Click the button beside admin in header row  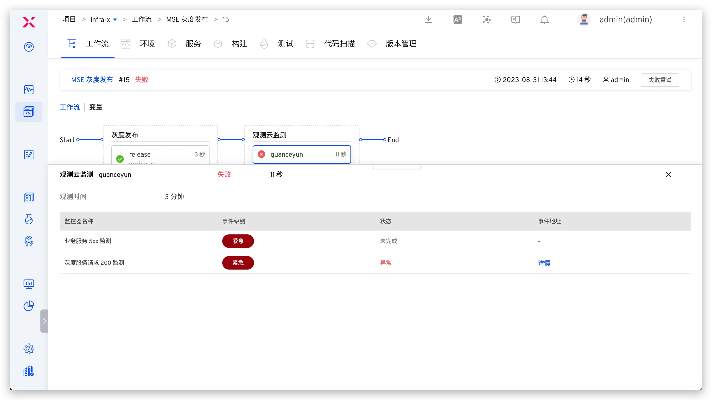tap(659, 79)
